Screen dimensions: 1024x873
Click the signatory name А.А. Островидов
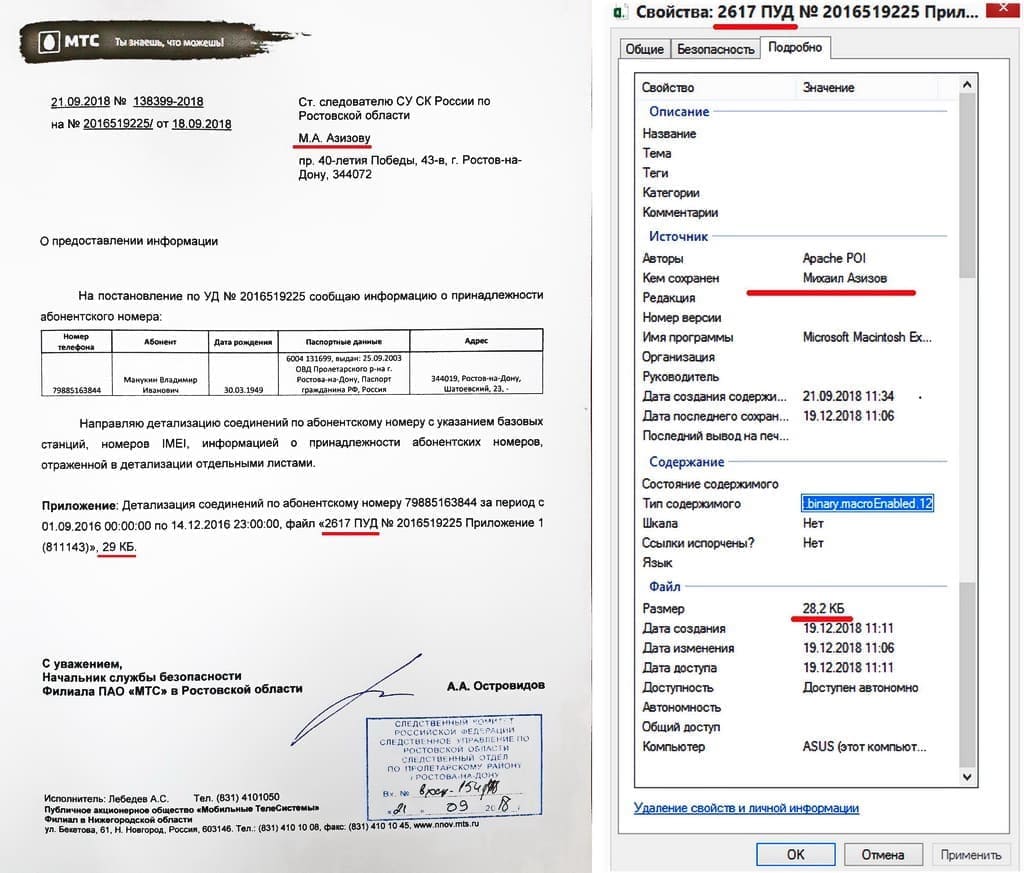[496, 686]
